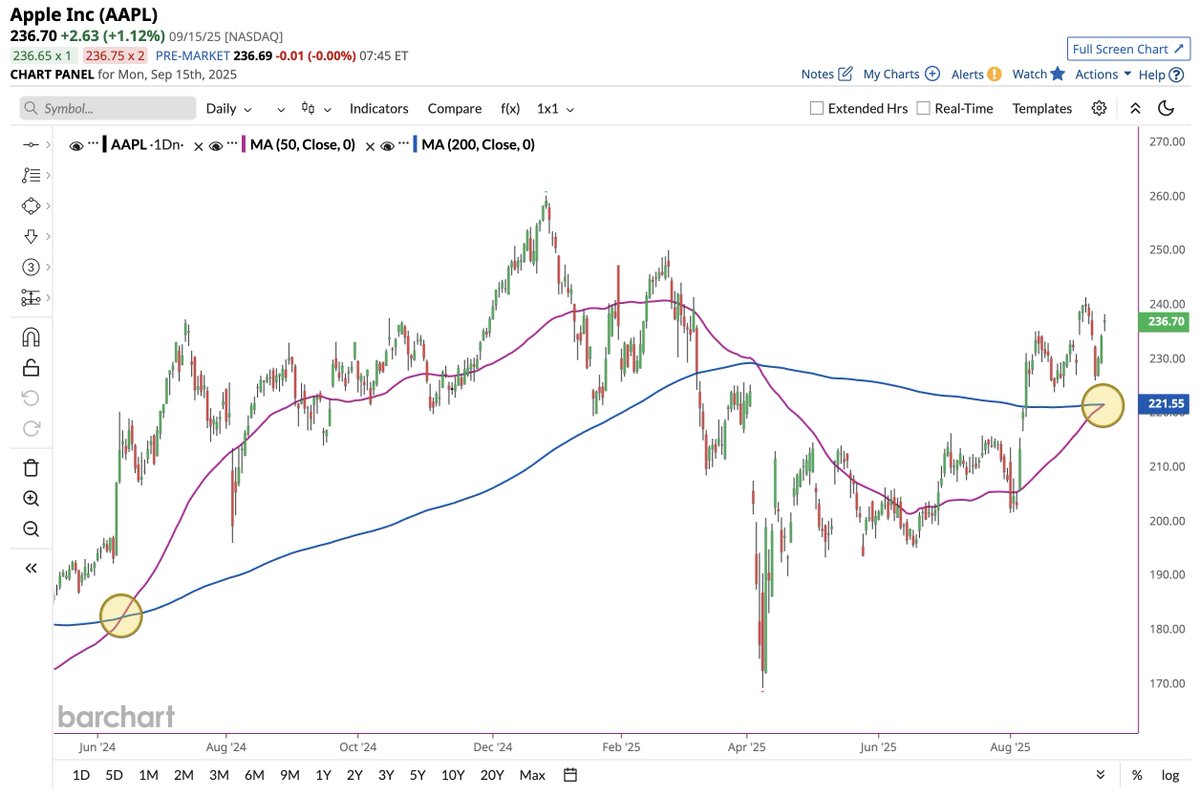Zoom in with the plus magnifier
Image resolution: width=1199 pixels, height=798 pixels.
point(31,498)
